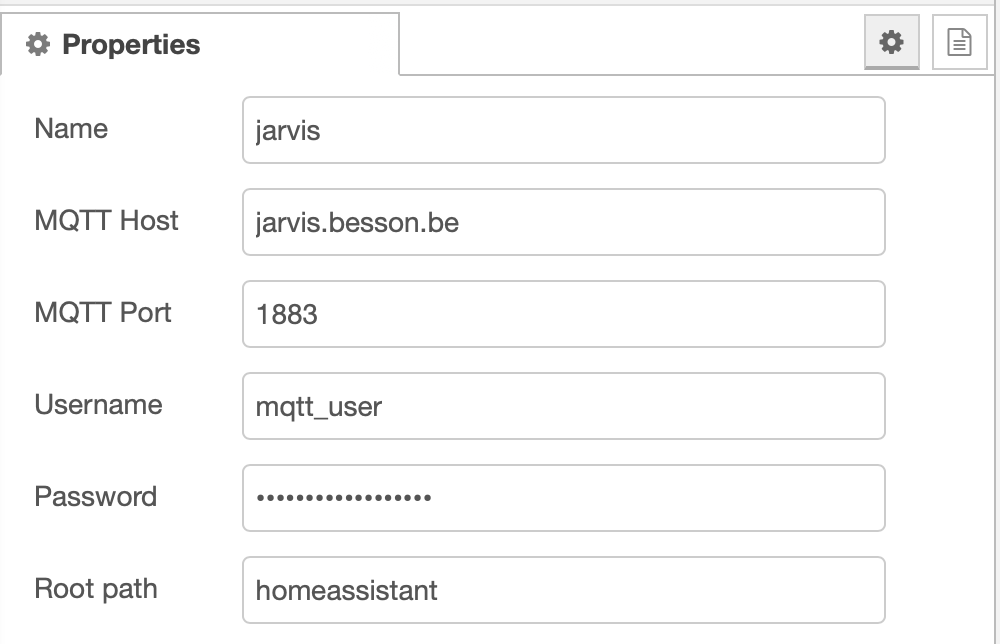Select the MQTT Port input box

(563, 314)
